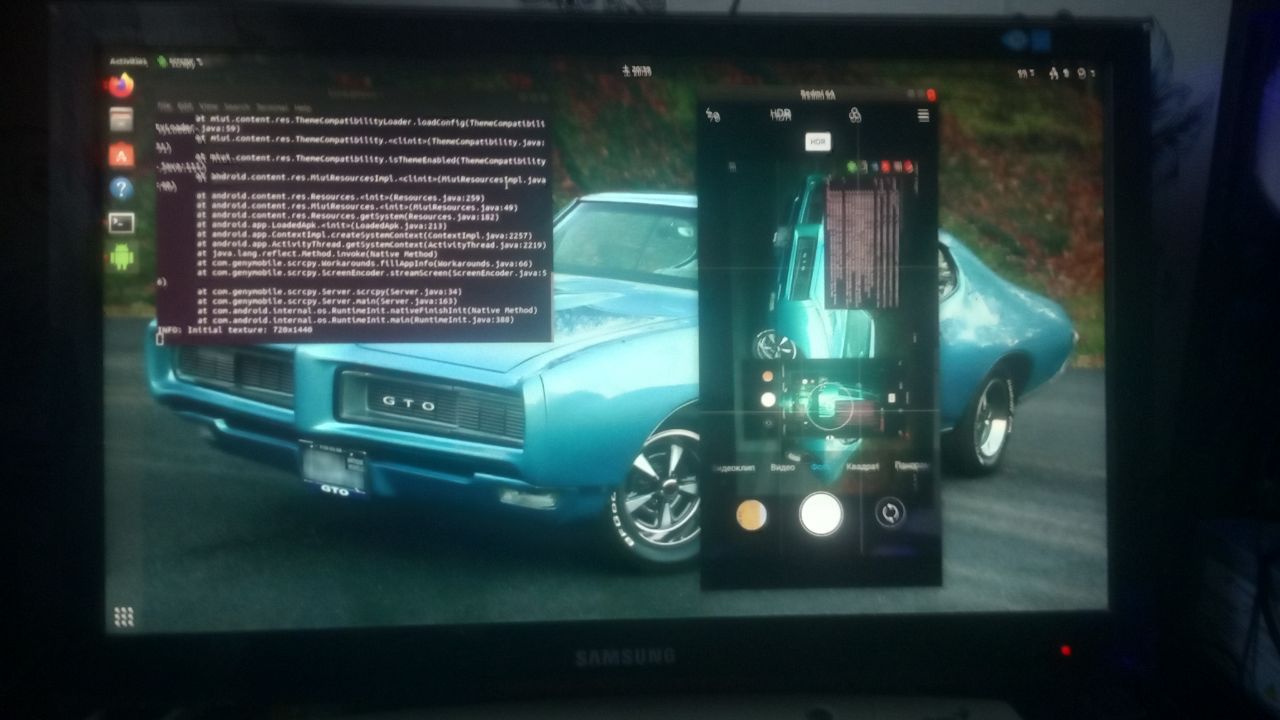
Task: Select the Фото camera mode
Action: tap(821, 467)
